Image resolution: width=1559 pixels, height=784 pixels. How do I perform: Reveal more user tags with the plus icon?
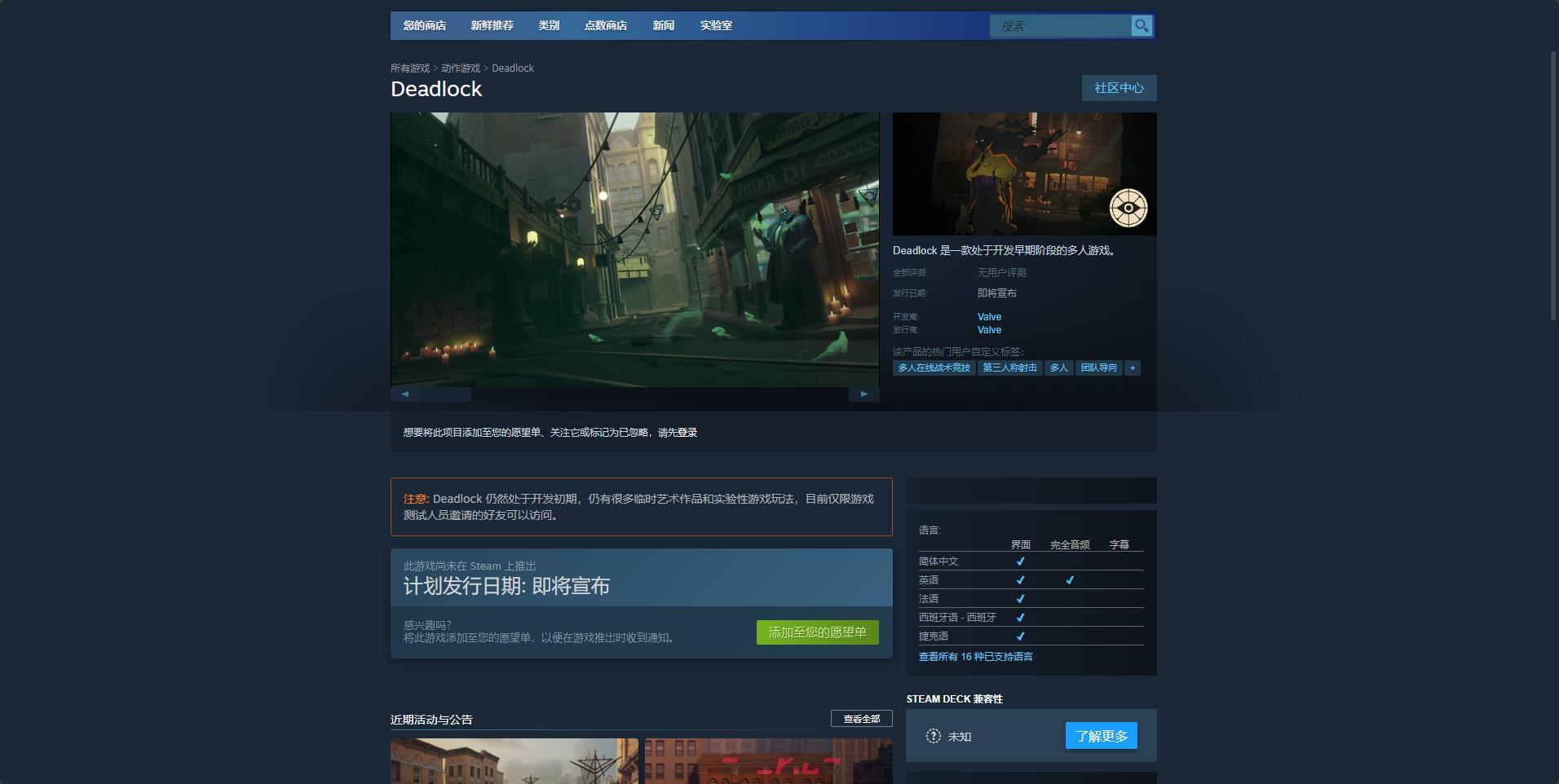[1133, 368]
